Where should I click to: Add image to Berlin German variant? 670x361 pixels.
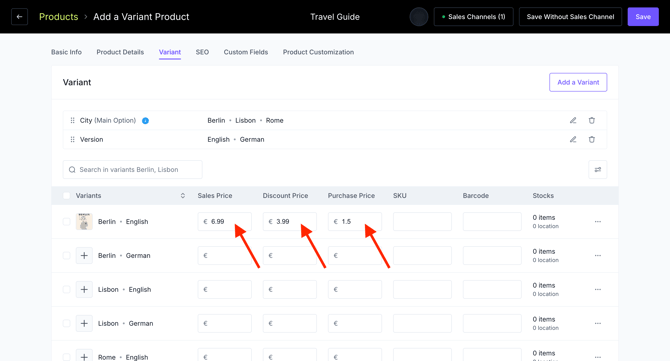point(84,255)
